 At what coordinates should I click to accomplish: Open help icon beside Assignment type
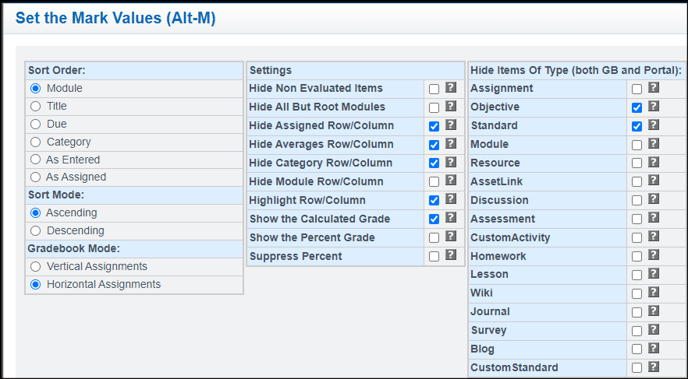click(x=654, y=88)
